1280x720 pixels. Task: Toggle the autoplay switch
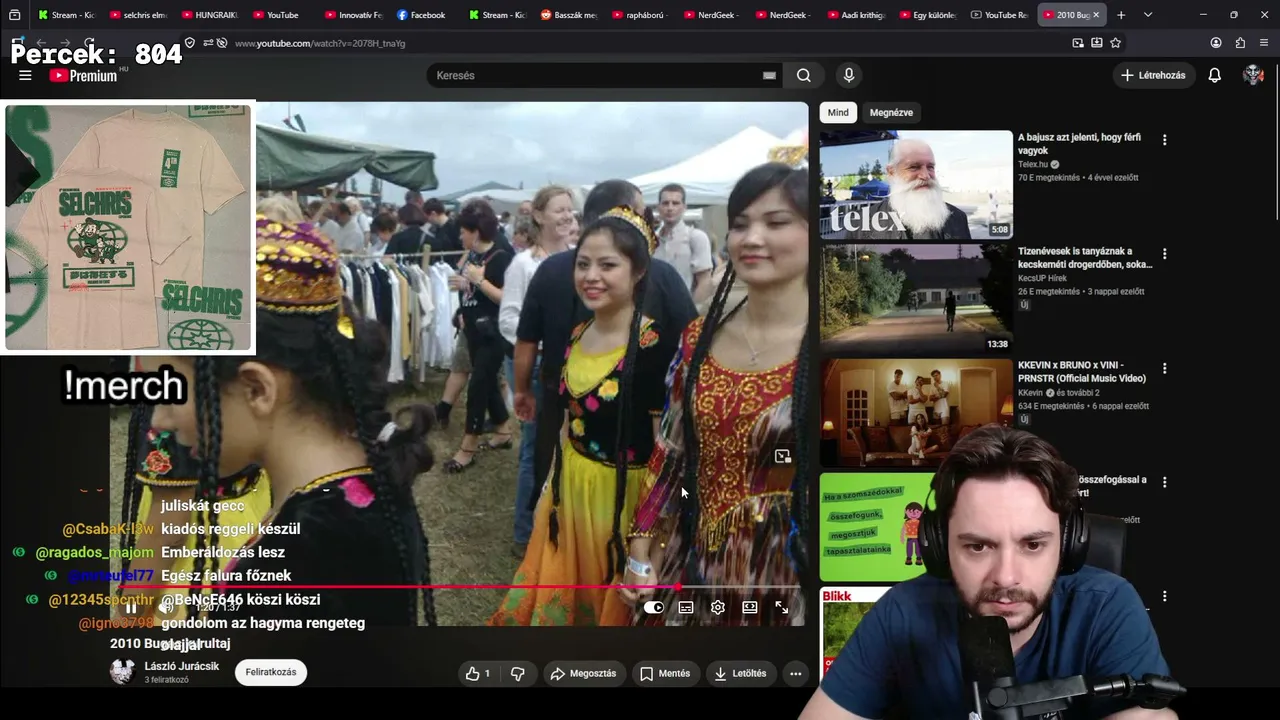653,607
